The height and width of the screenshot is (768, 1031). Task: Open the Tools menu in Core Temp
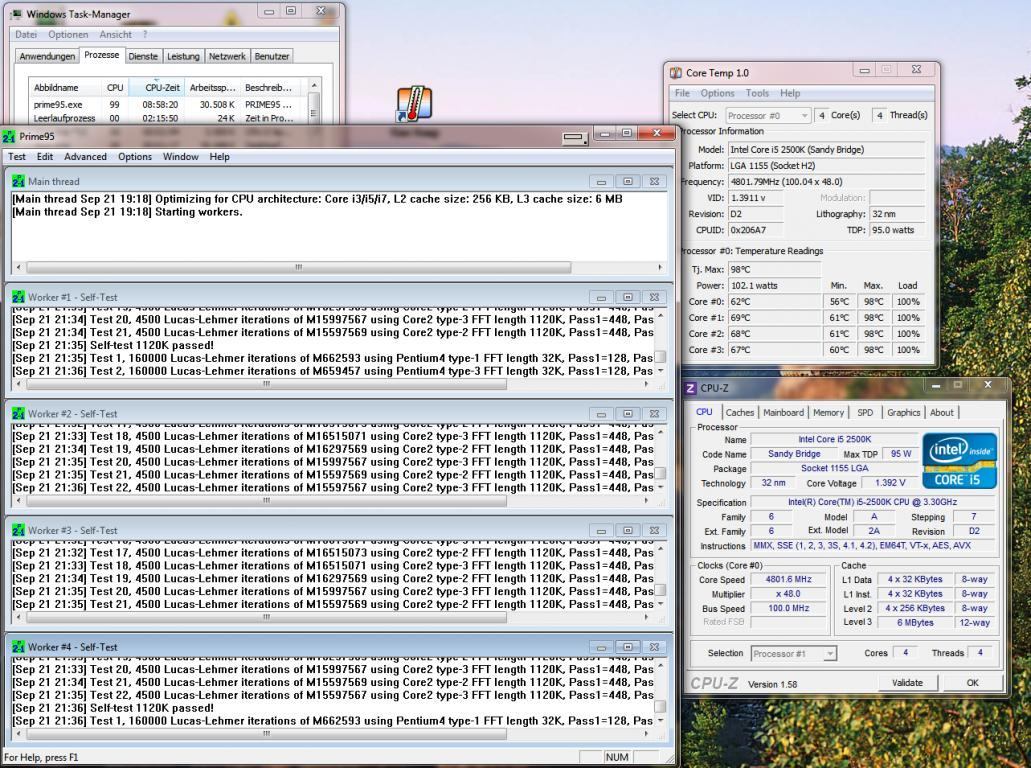coord(757,93)
